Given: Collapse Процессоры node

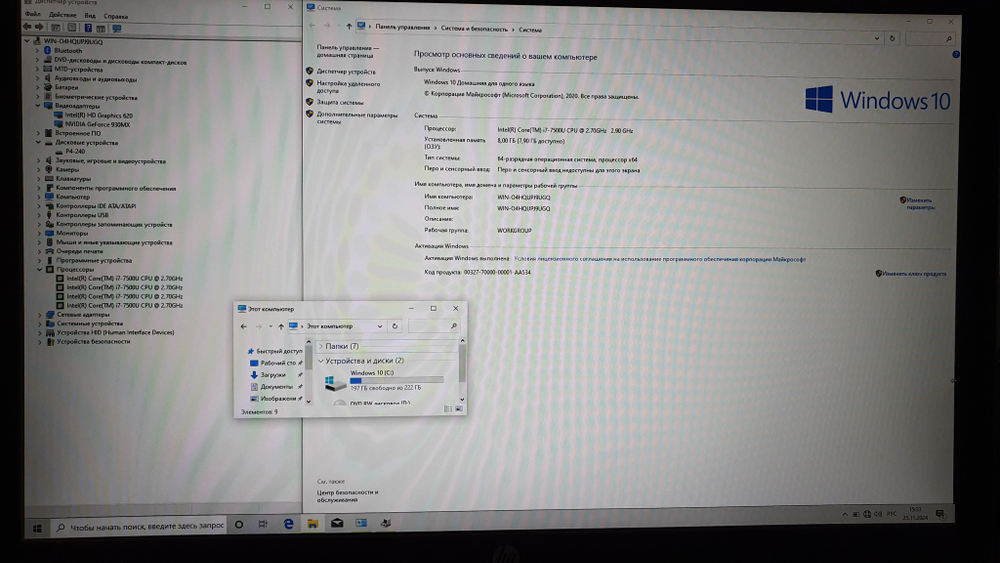Looking at the screenshot, I should 40,270.
